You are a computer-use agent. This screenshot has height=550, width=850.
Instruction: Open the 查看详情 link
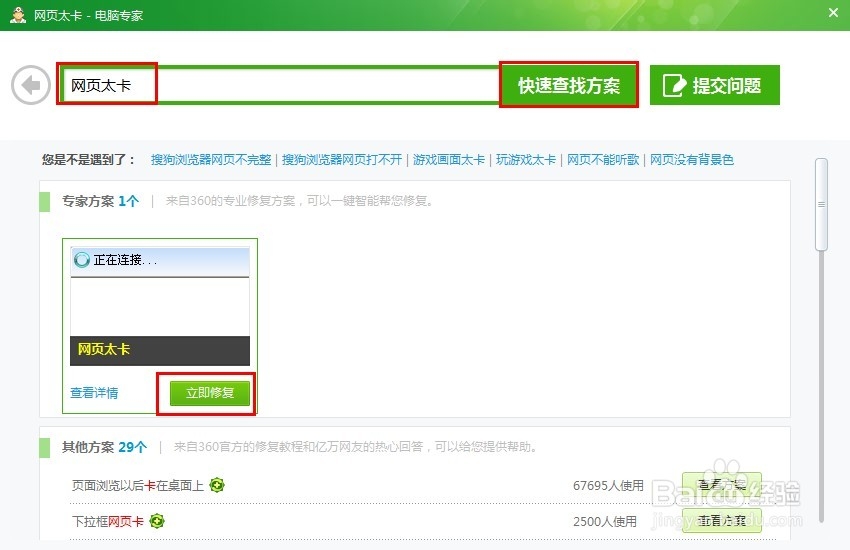(x=94, y=393)
